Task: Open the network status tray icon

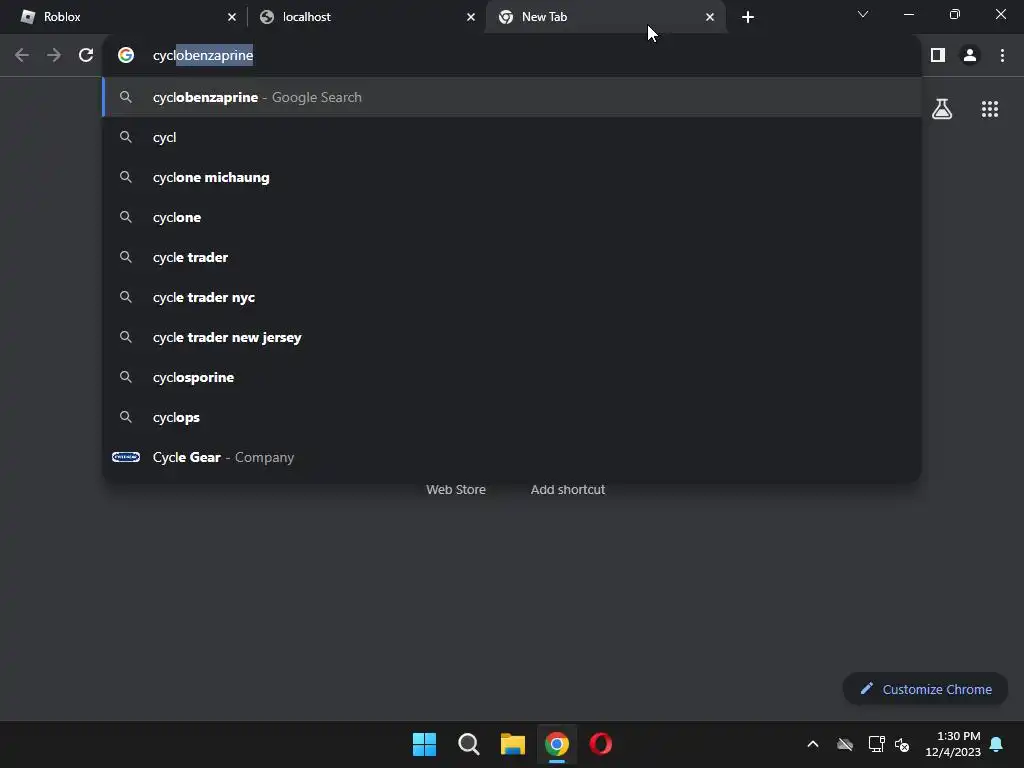Action: pyautogui.click(x=876, y=744)
